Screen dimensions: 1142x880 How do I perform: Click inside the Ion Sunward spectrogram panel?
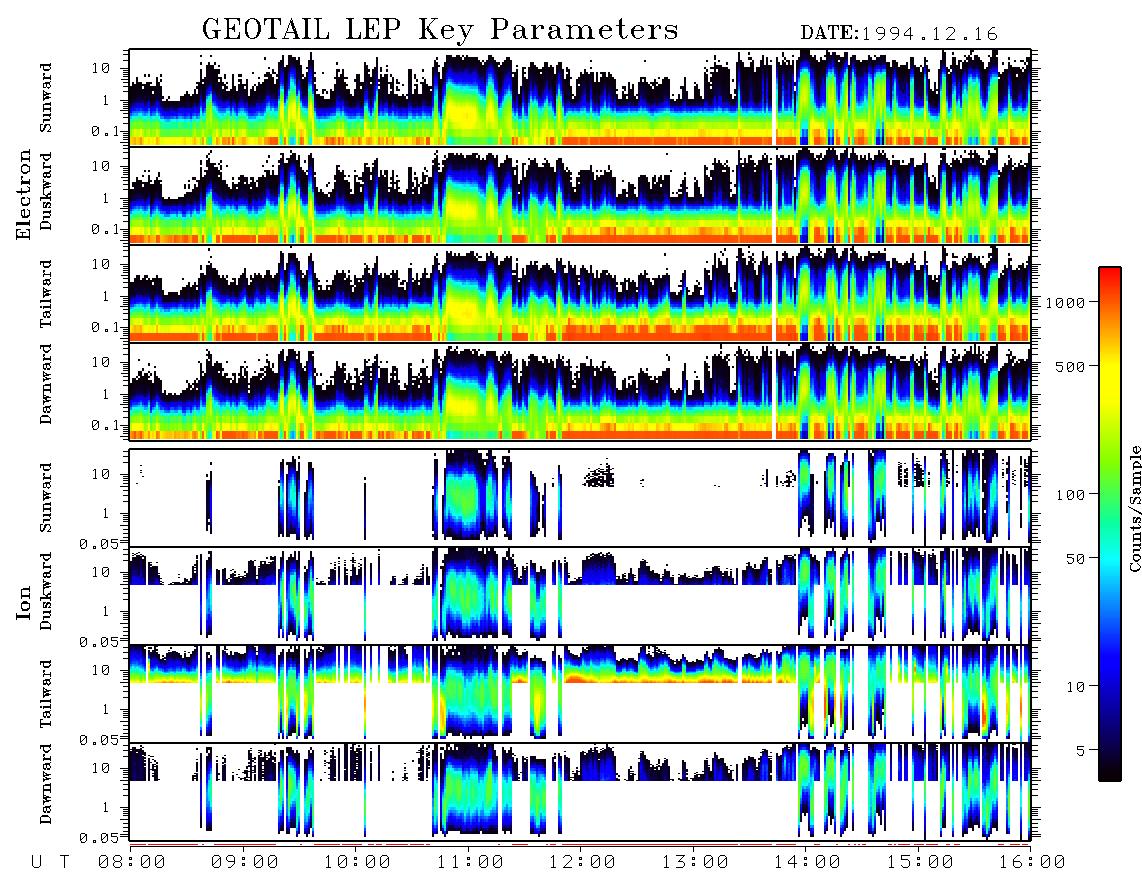point(580,498)
